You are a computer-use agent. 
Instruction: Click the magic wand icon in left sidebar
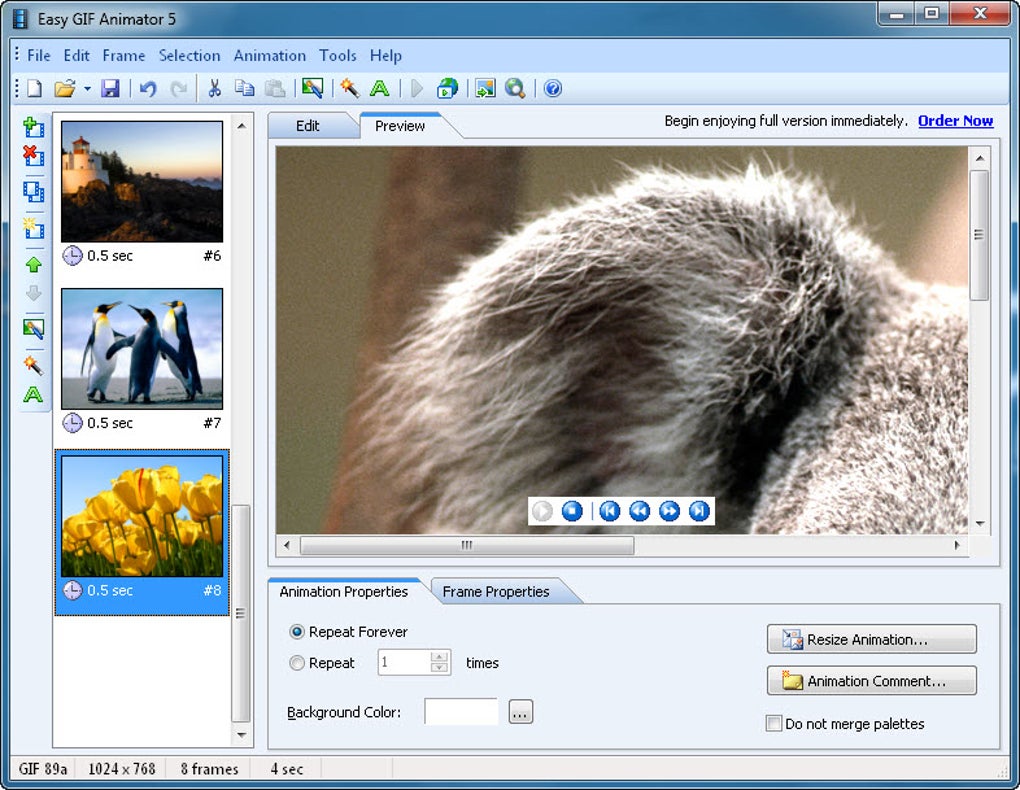33,365
